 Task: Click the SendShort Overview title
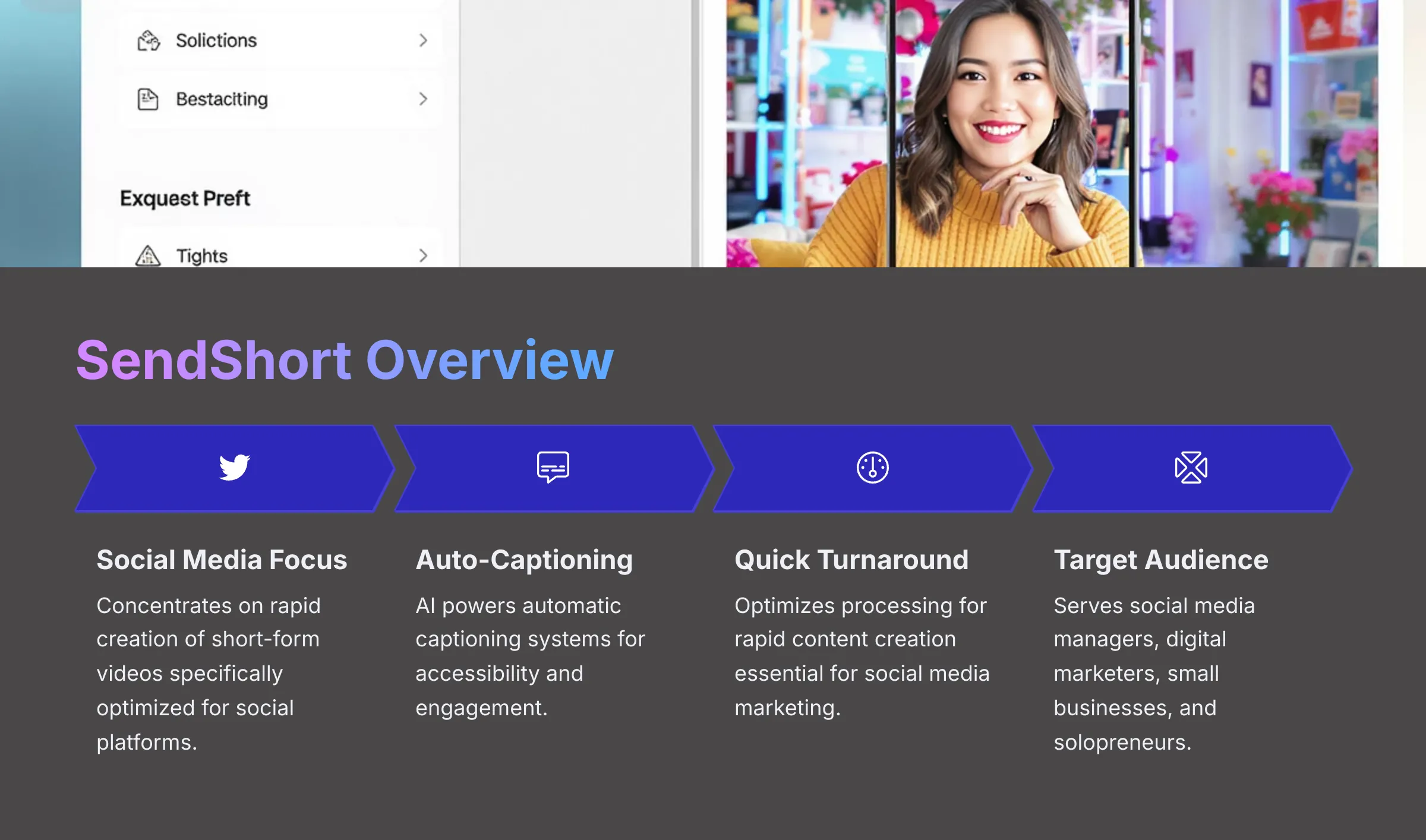coord(345,360)
